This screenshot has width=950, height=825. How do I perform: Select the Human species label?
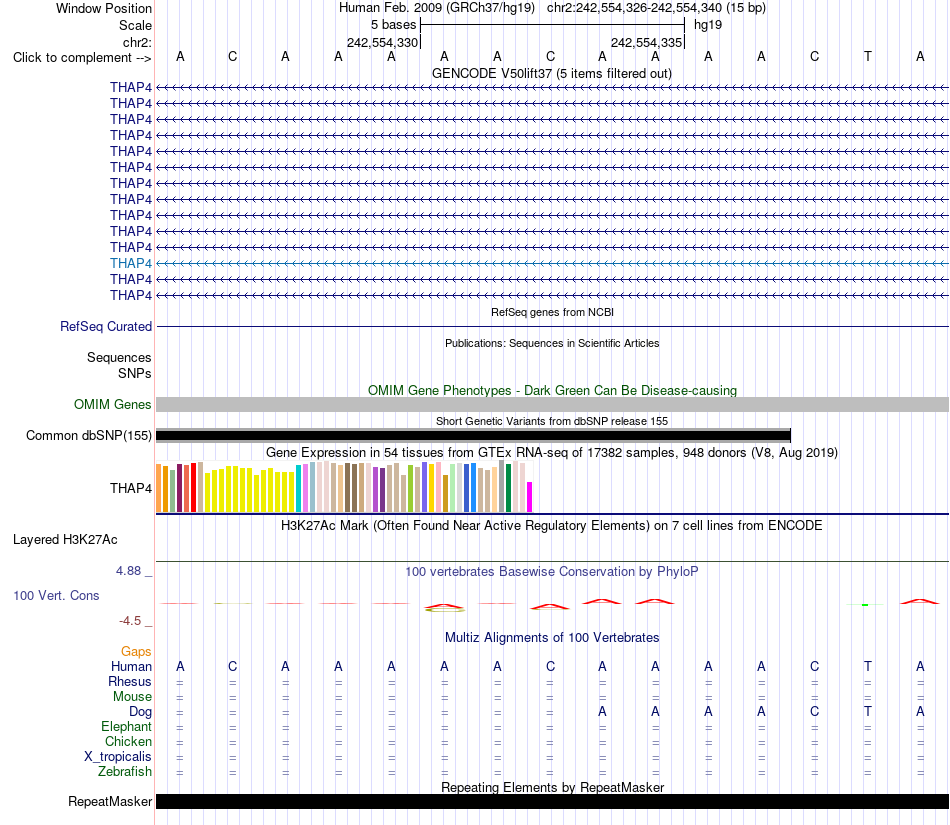click(x=131, y=666)
